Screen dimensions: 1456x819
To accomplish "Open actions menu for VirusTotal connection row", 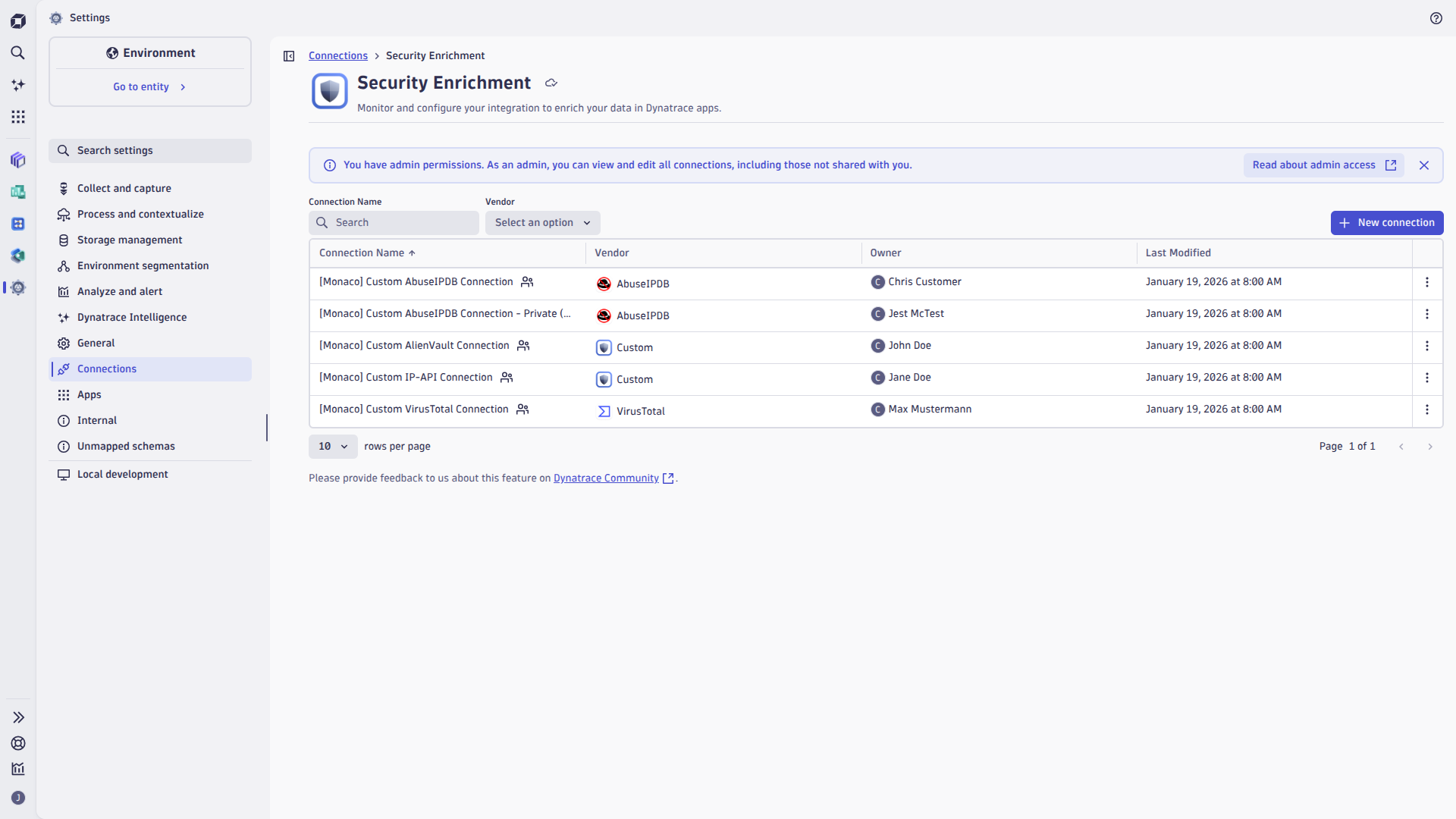I will point(1428,409).
